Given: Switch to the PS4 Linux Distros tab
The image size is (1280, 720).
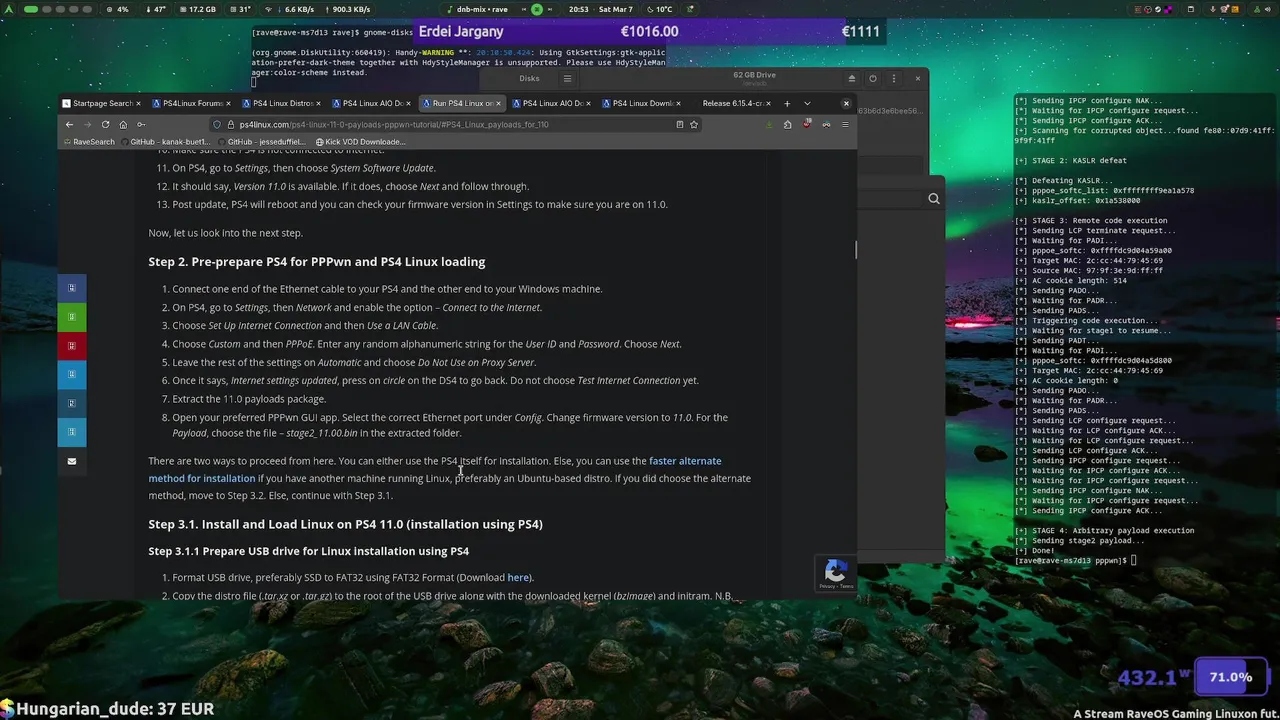Looking at the screenshot, I should pyautogui.click(x=282, y=103).
